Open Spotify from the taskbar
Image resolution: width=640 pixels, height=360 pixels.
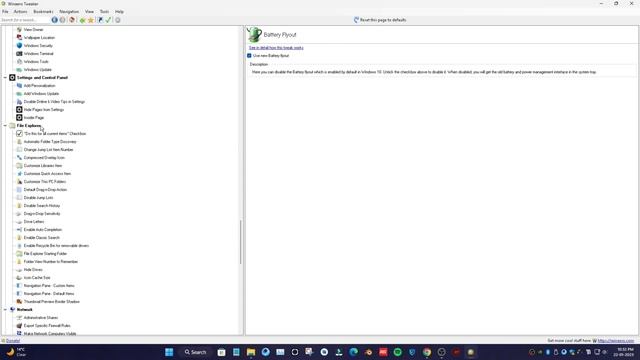[x=398, y=352]
